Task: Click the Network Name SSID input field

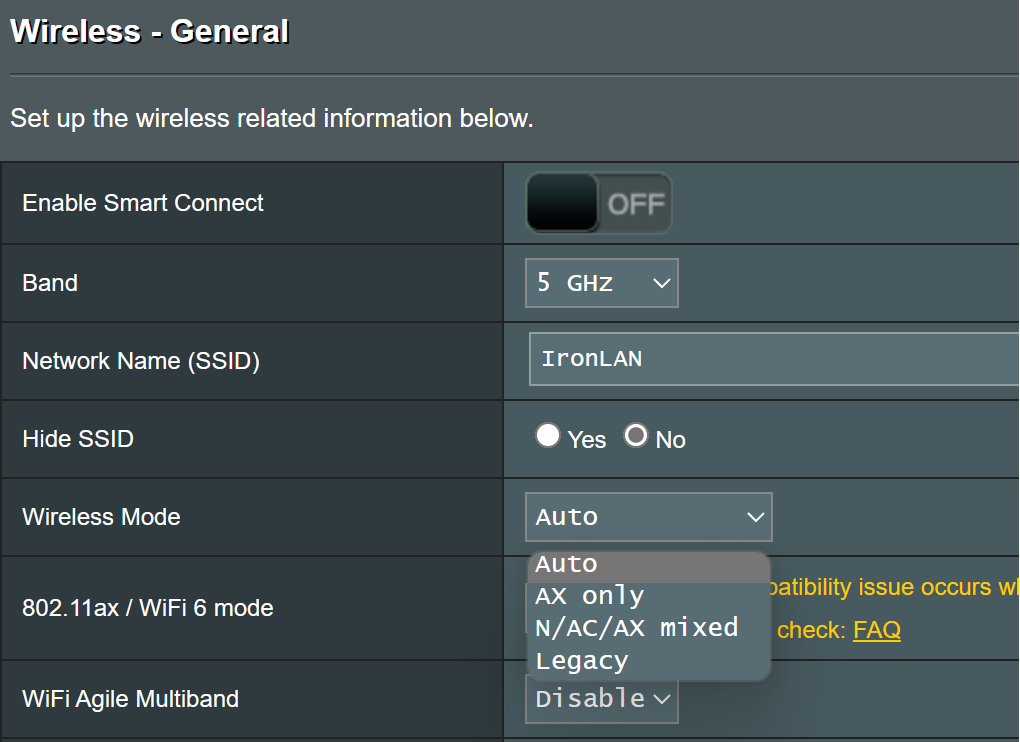Action: pyautogui.click(x=772, y=359)
